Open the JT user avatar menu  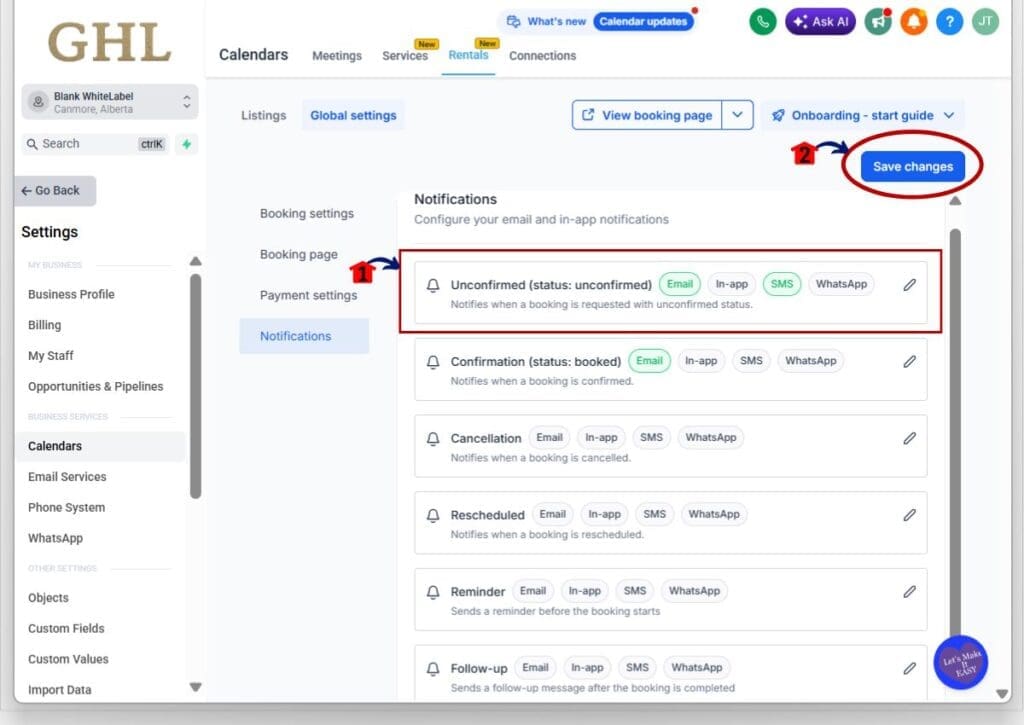pyautogui.click(x=985, y=22)
